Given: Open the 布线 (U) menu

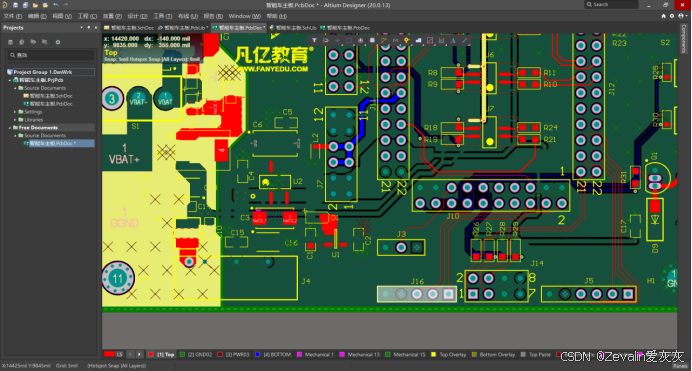Looking at the screenshot, I should point(188,16).
